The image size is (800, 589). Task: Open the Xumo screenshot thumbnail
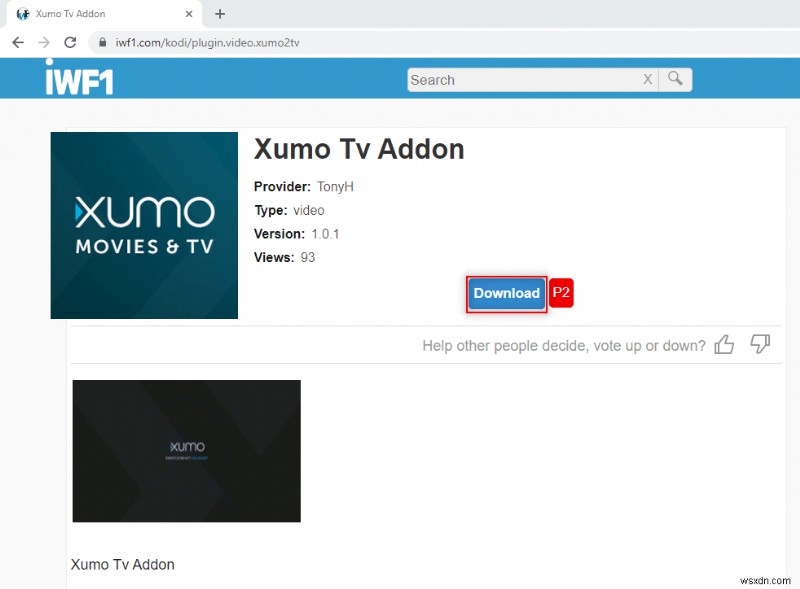click(x=186, y=450)
